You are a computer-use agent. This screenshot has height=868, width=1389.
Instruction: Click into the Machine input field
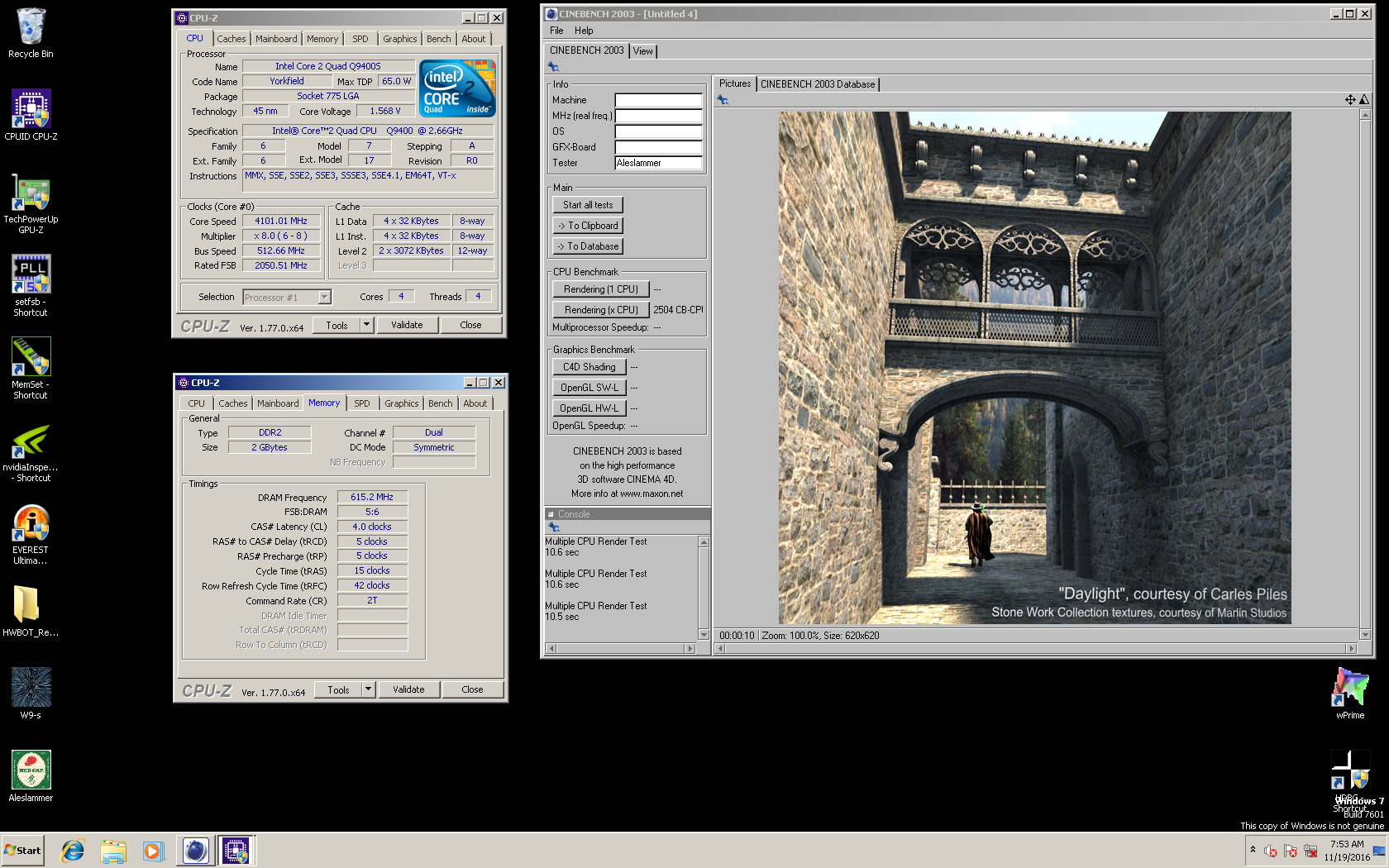pos(658,100)
